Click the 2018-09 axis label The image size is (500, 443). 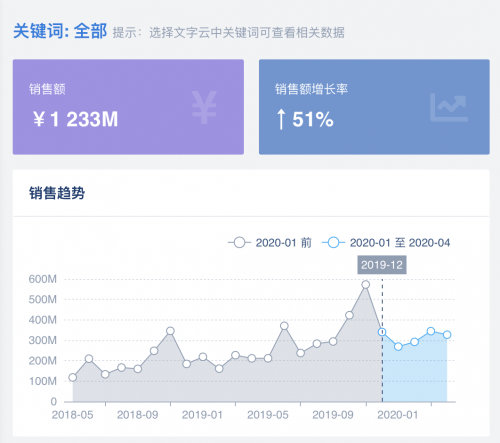[x=137, y=415]
